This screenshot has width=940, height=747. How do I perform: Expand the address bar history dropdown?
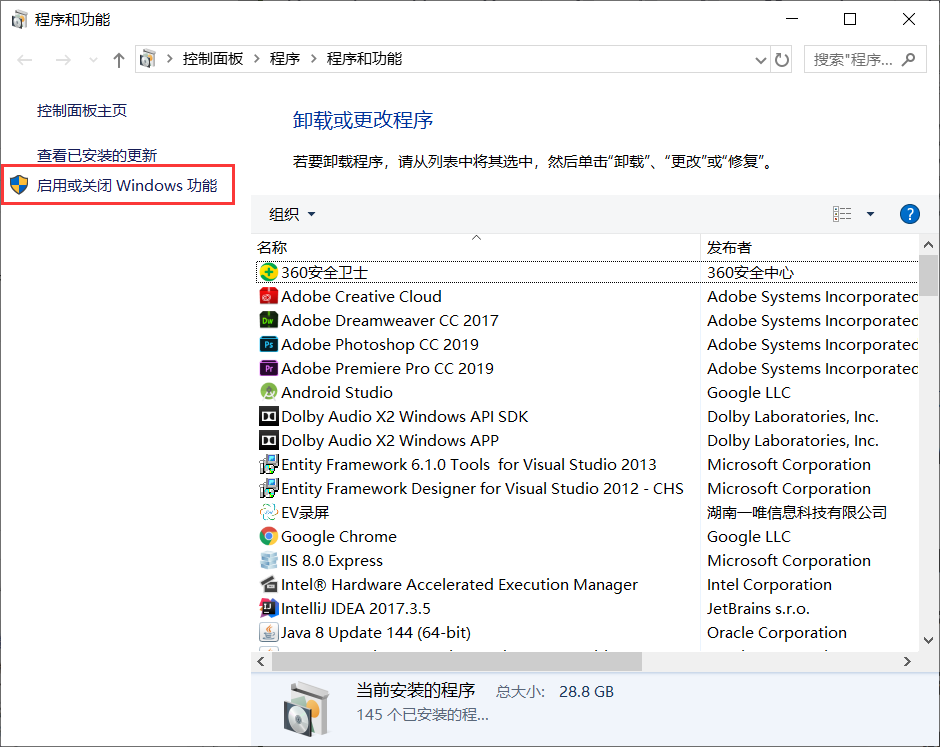pyautogui.click(x=761, y=59)
